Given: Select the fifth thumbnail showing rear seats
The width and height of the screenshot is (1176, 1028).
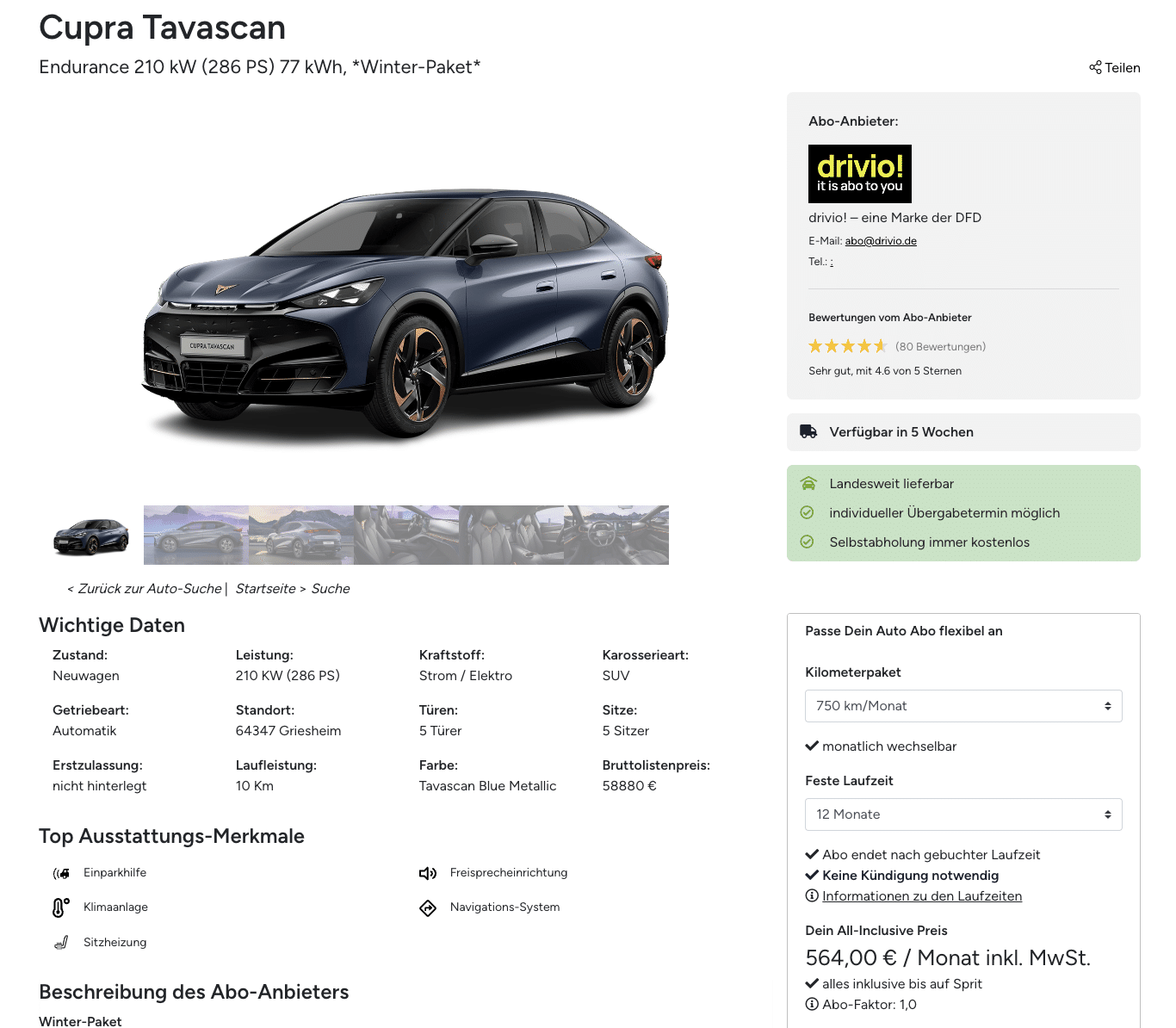Looking at the screenshot, I should click(x=511, y=536).
